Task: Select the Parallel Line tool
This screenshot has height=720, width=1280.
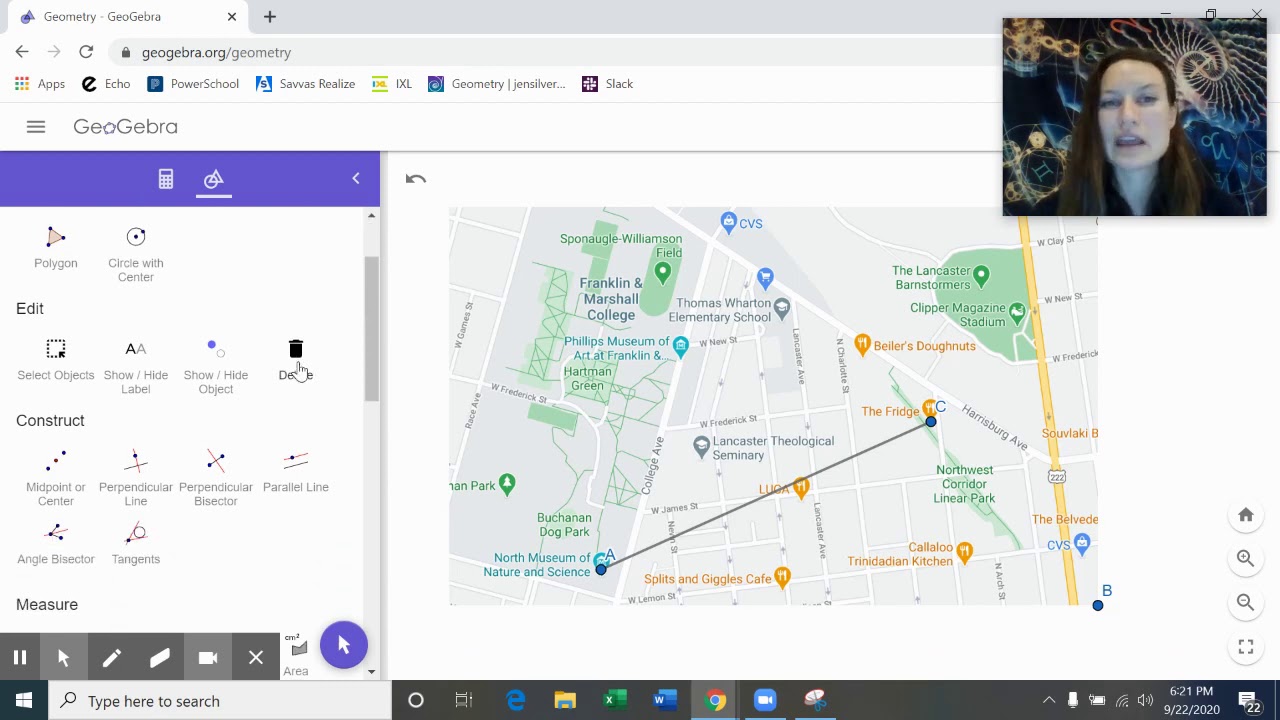Action: [x=296, y=472]
